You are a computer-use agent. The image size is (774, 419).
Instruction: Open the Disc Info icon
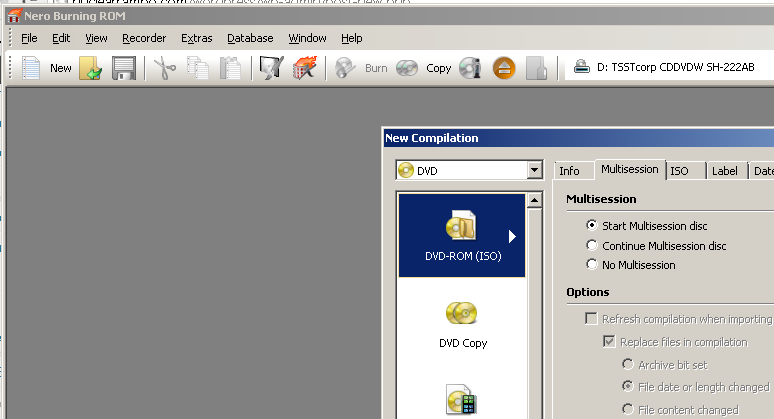(x=470, y=68)
